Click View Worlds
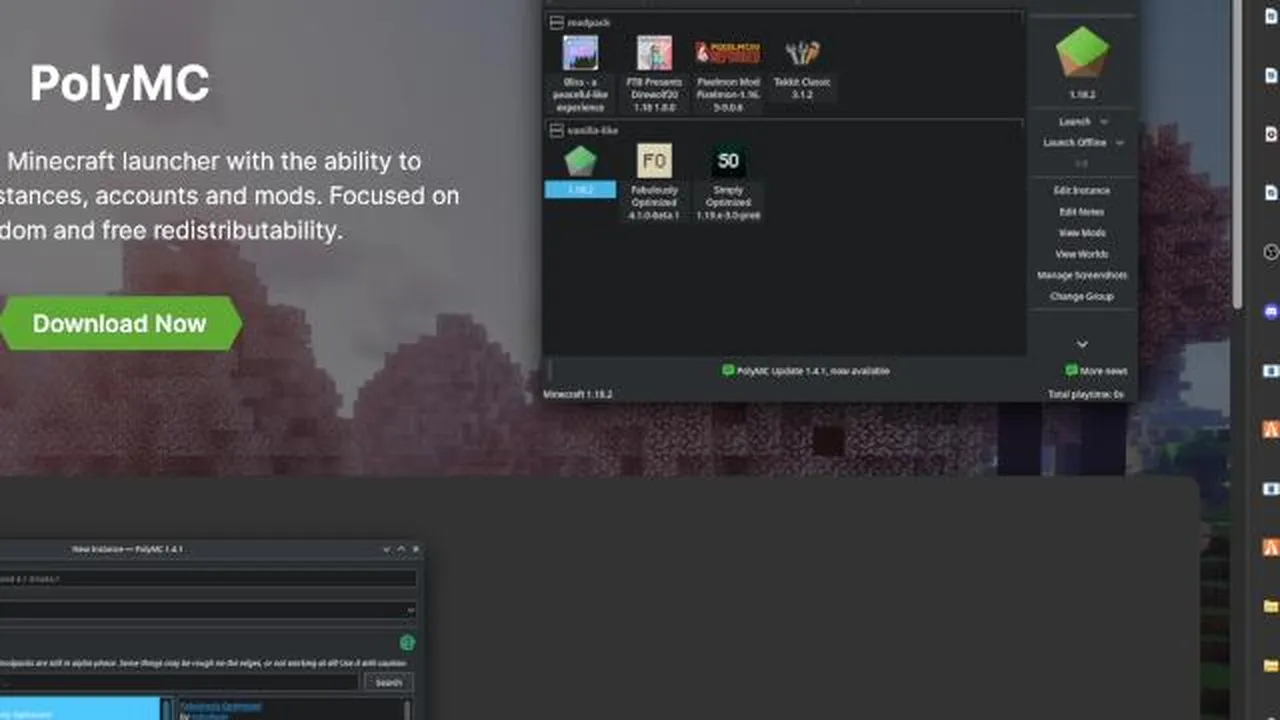1280x720 pixels. [x=1082, y=254]
